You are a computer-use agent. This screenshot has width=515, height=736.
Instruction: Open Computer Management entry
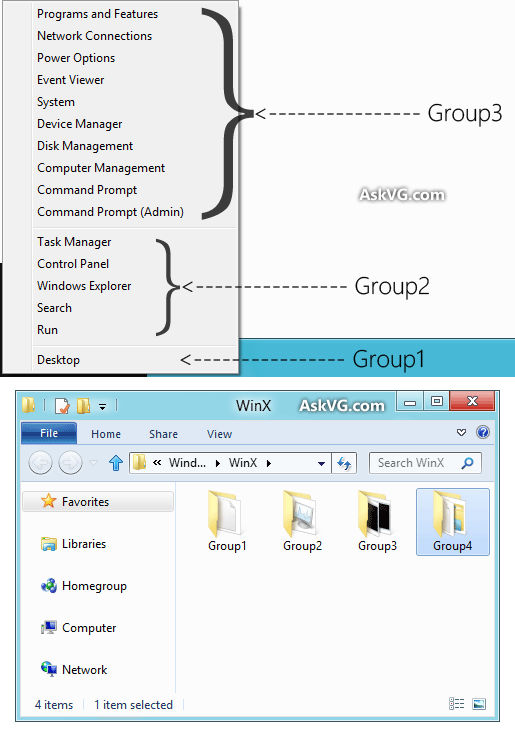[101, 168]
